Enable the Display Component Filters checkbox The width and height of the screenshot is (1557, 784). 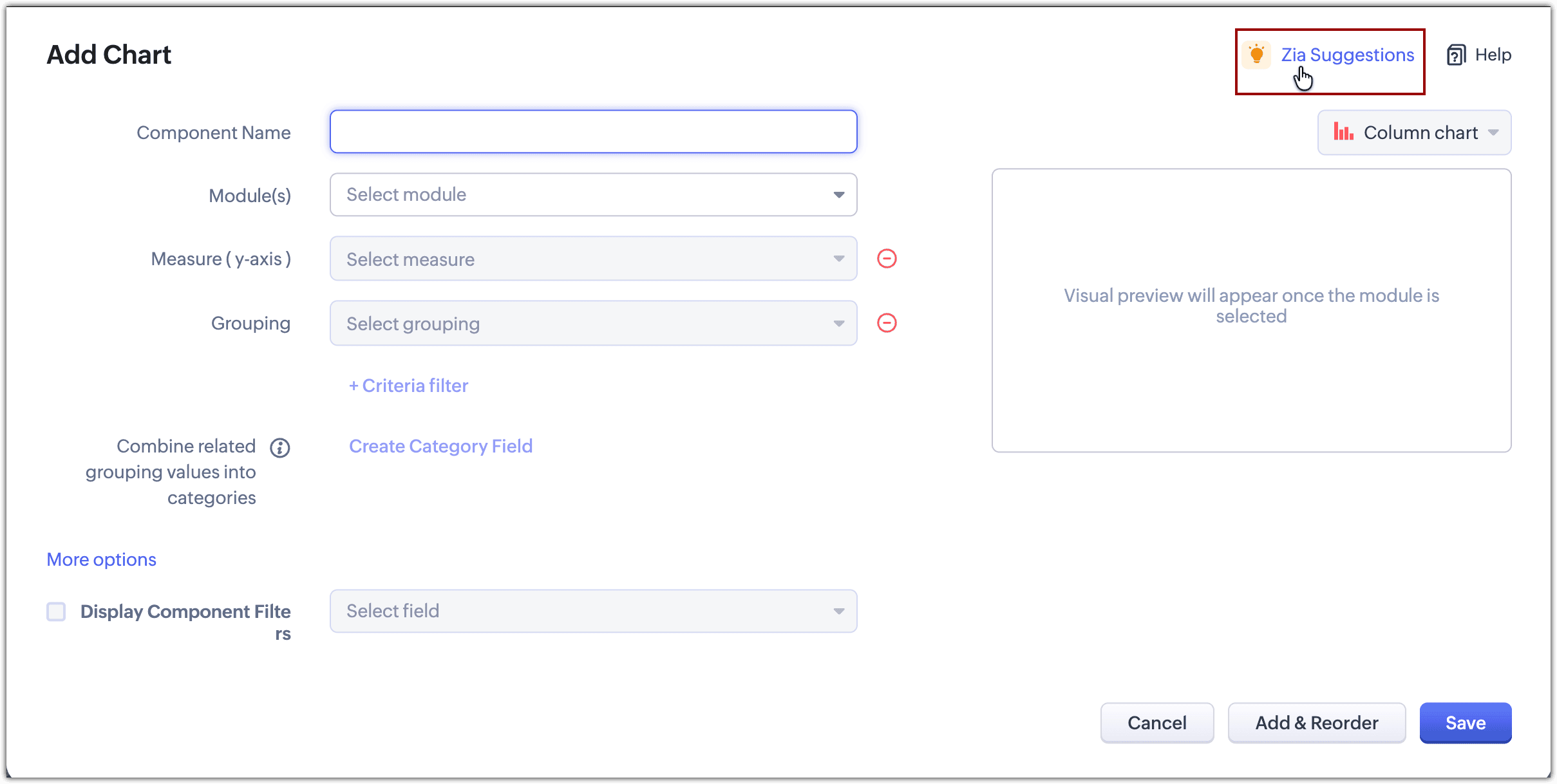(x=57, y=611)
